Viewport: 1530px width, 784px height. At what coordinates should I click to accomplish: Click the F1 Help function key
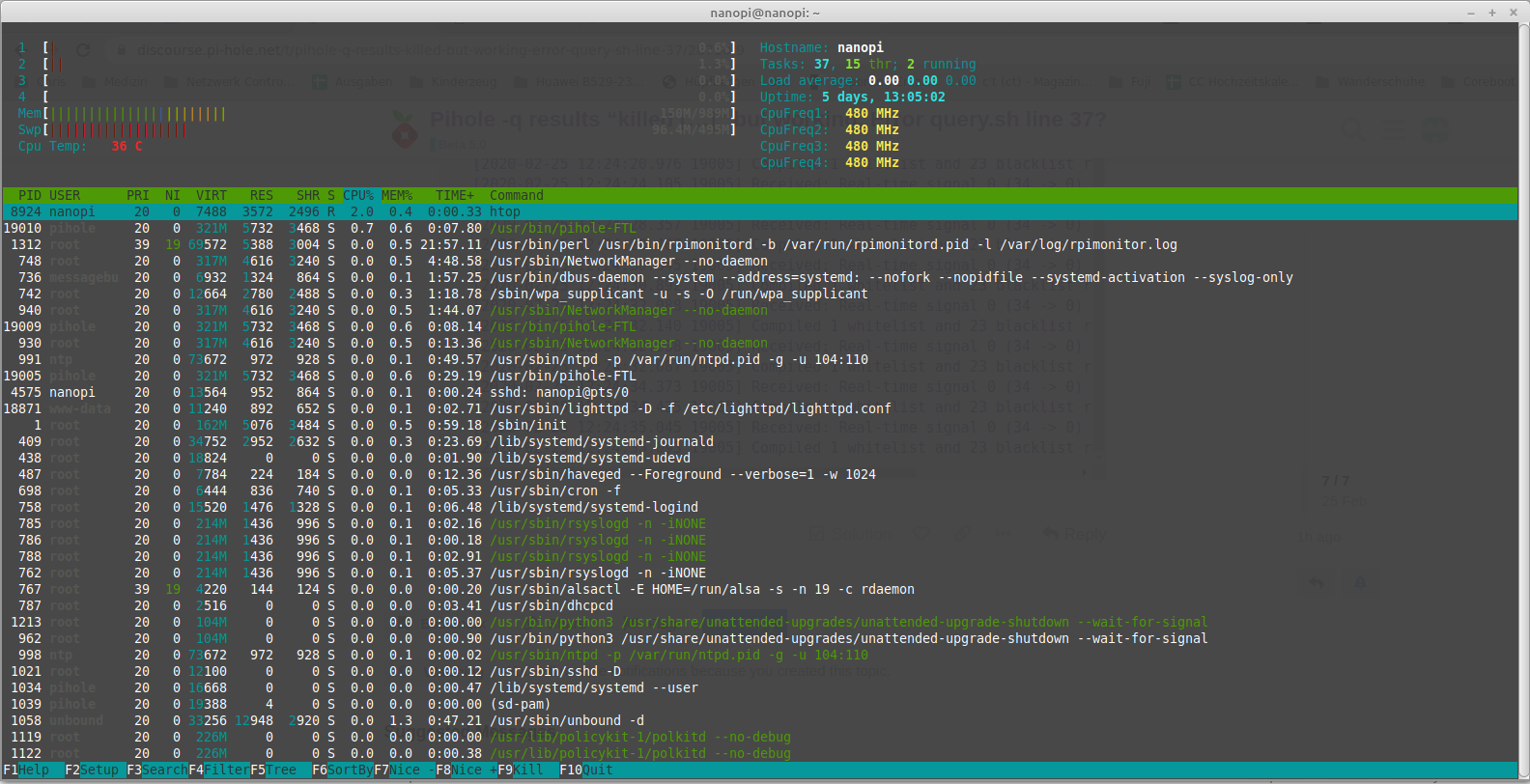click(26, 770)
